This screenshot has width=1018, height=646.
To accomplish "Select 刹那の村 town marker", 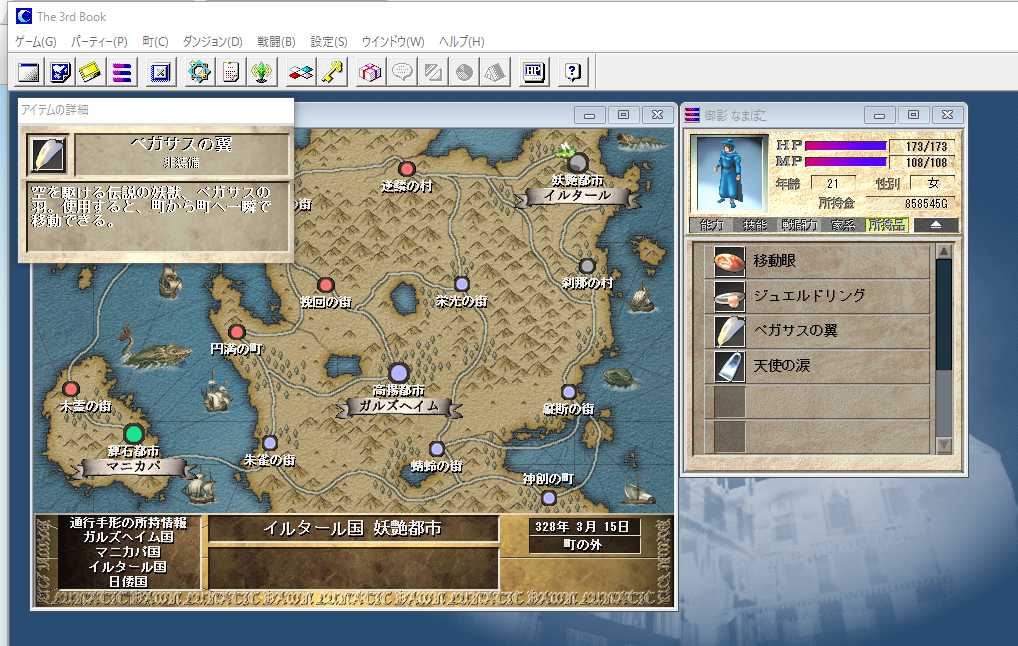I will click(x=587, y=266).
